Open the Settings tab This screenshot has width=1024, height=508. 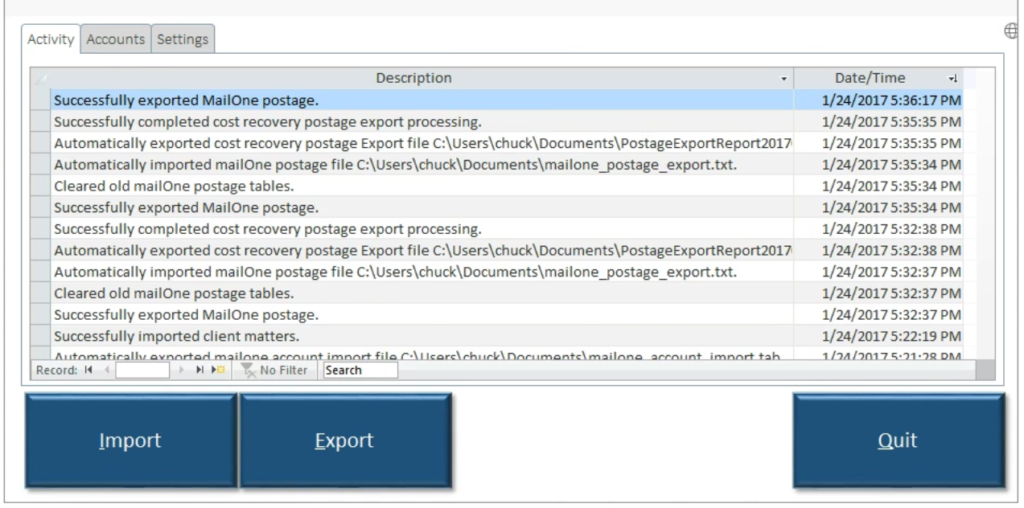[x=183, y=39]
